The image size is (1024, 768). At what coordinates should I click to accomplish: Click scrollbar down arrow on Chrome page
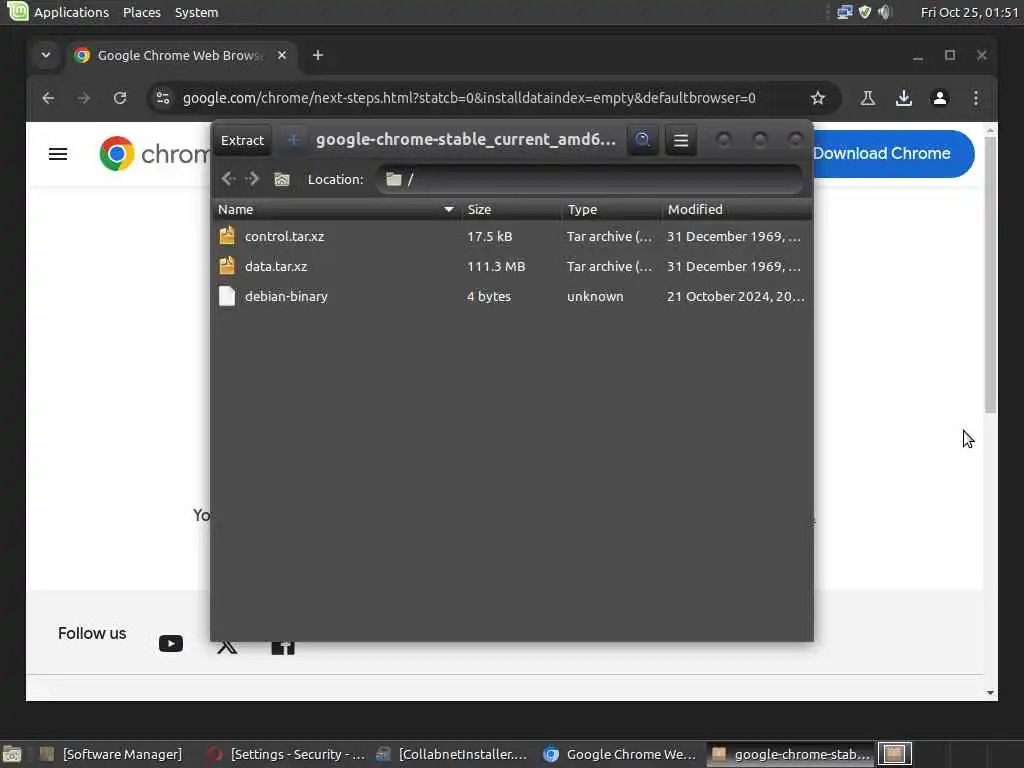pos(990,693)
